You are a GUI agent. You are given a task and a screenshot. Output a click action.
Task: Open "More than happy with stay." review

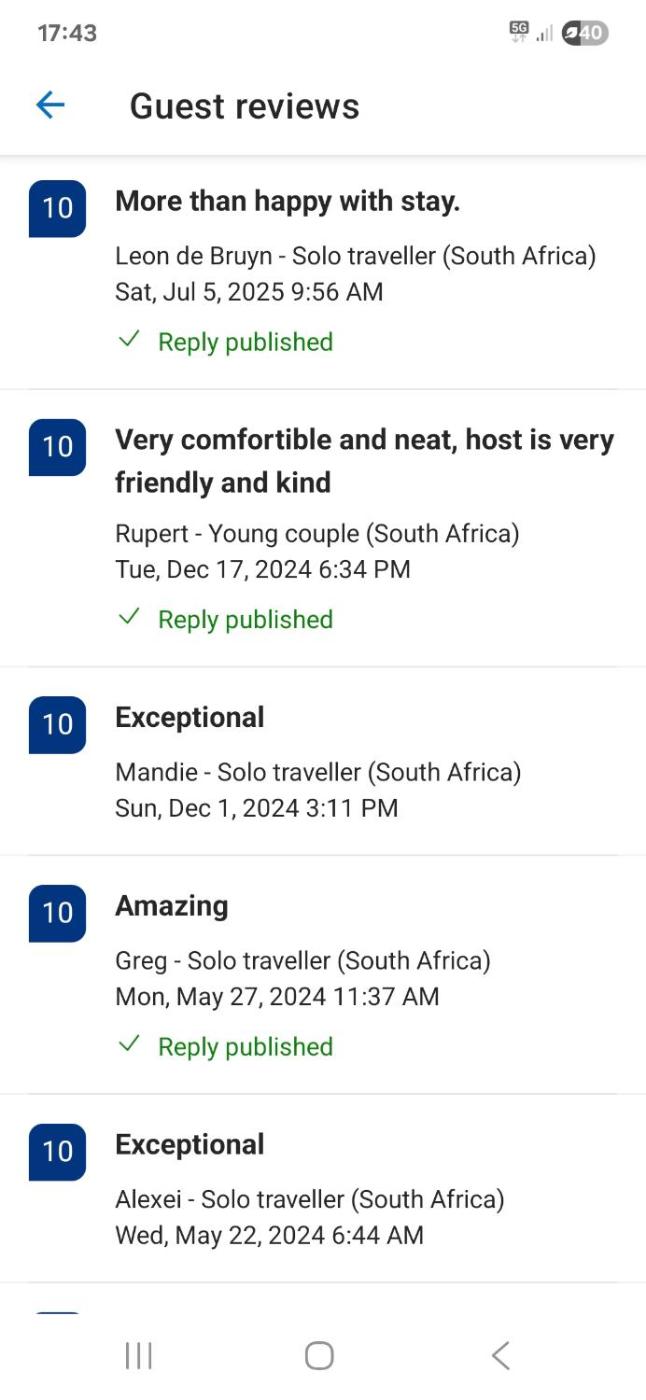(x=287, y=201)
